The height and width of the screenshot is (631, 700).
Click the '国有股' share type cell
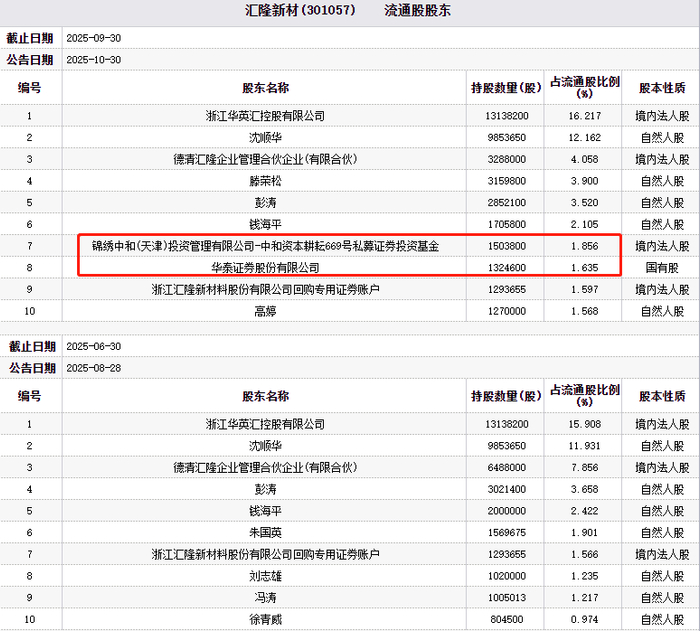(x=662, y=268)
